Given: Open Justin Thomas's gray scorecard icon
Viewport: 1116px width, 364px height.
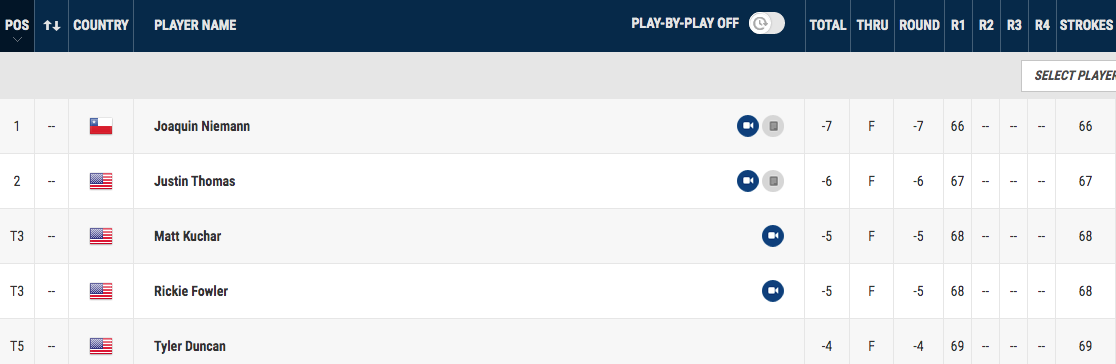Looking at the screenshot, I should coord(773,181).
